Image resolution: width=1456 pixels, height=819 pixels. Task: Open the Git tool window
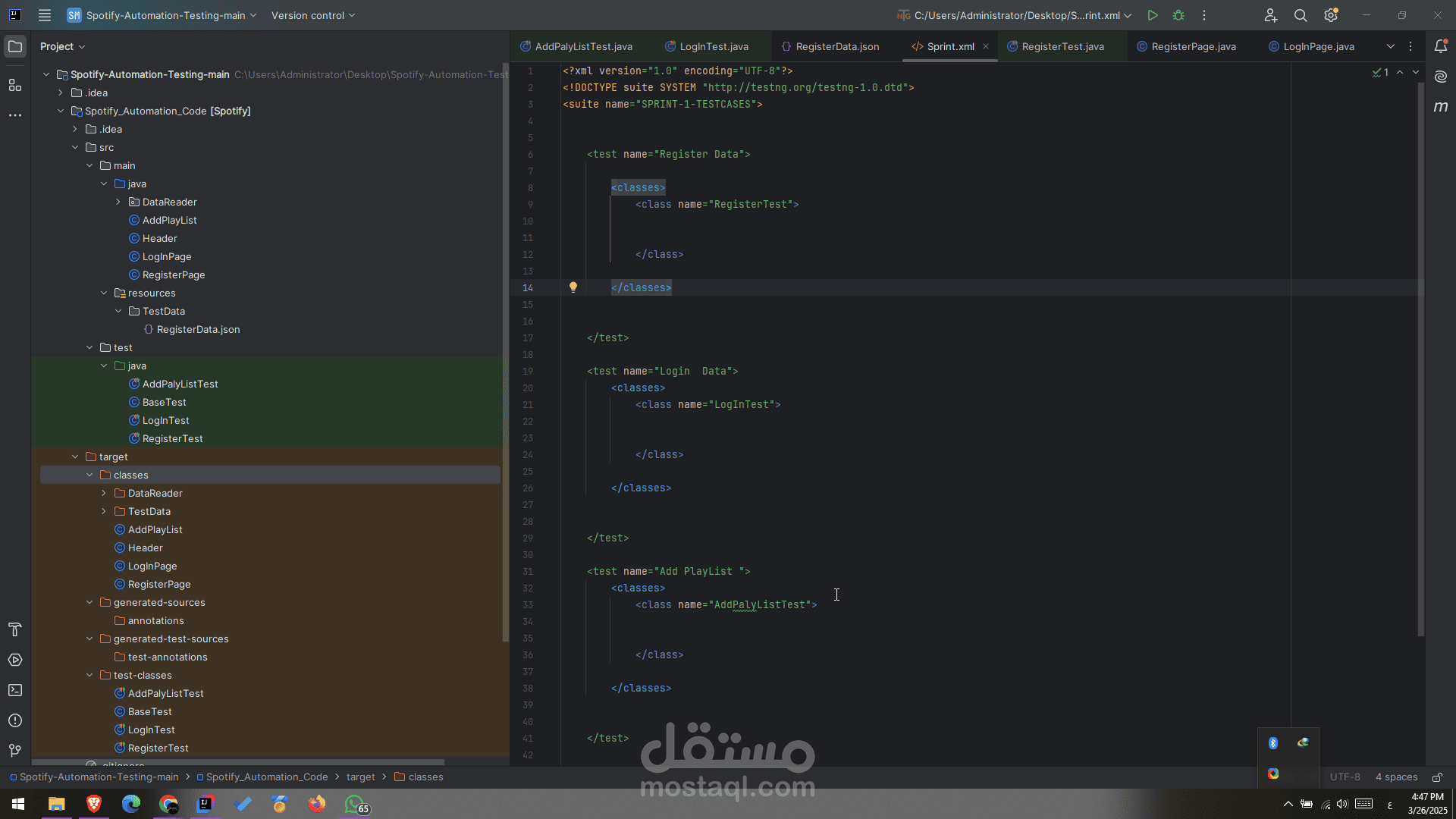click(x=15, y=751)
